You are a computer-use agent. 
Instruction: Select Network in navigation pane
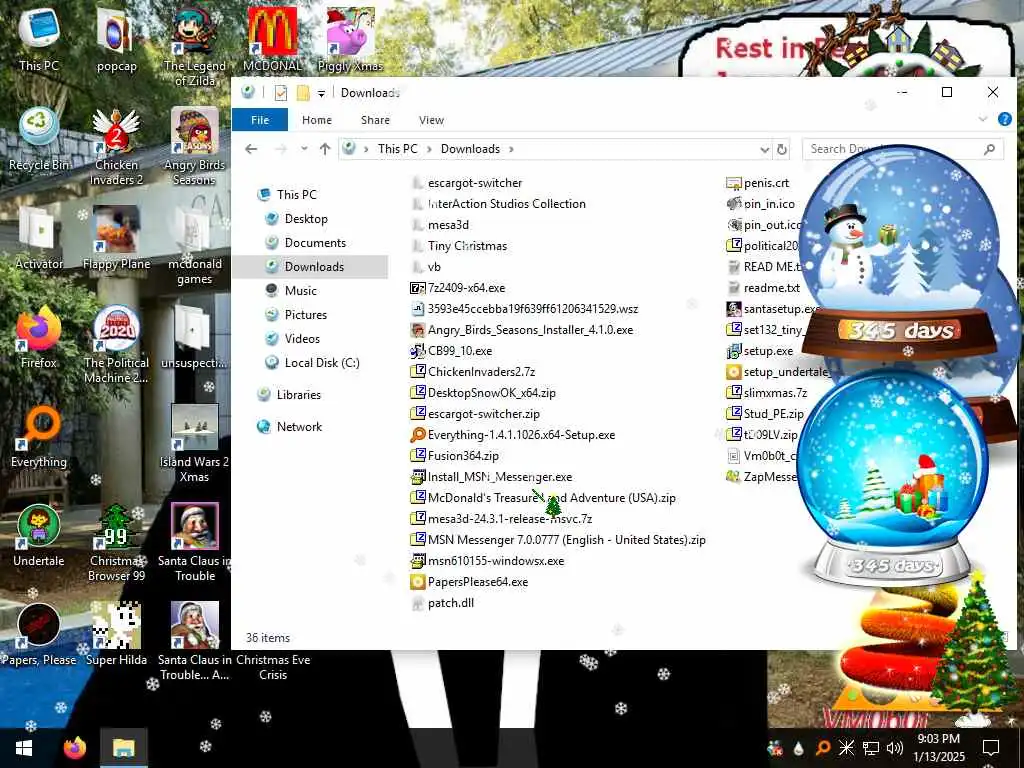tap(299, 426)
